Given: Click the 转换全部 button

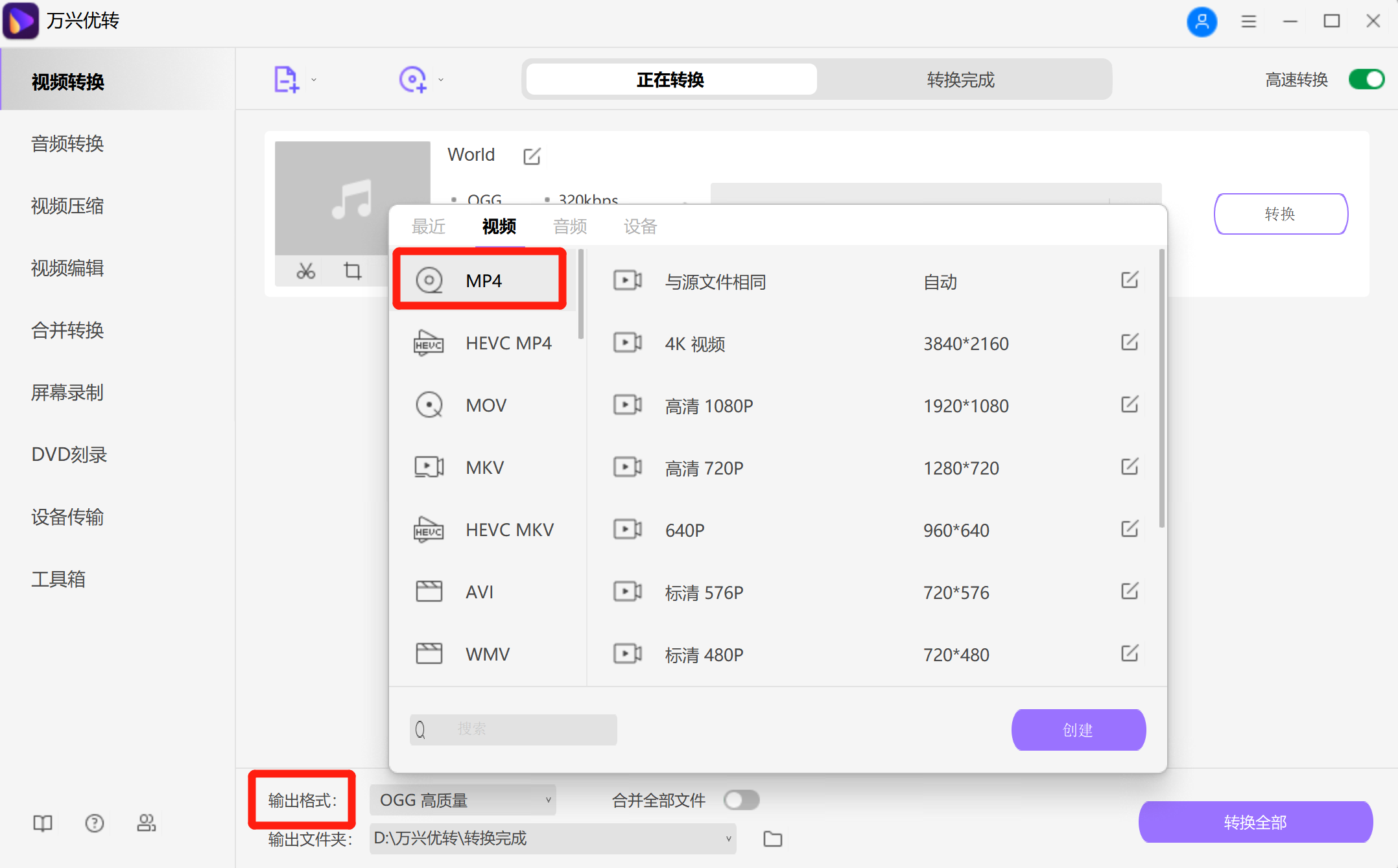Looking at the screenshot, I should pos(1255,822).
